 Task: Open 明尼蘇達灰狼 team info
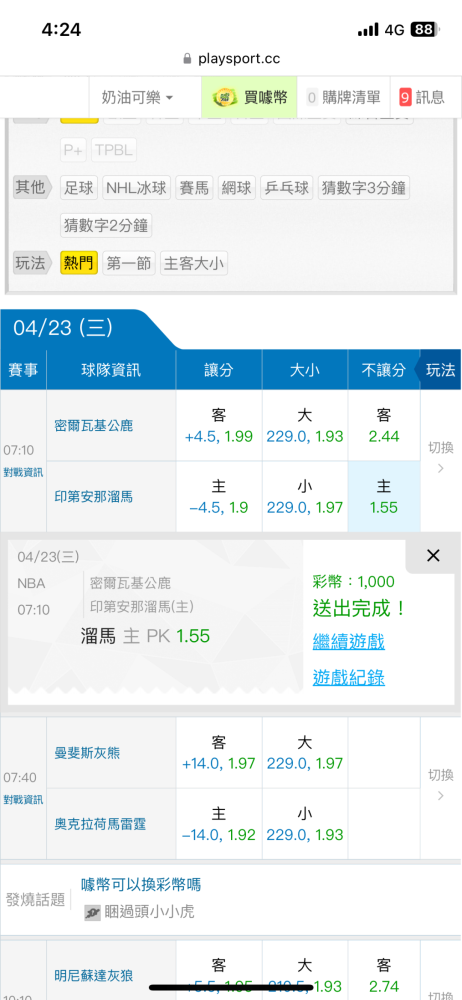point(94,975)
